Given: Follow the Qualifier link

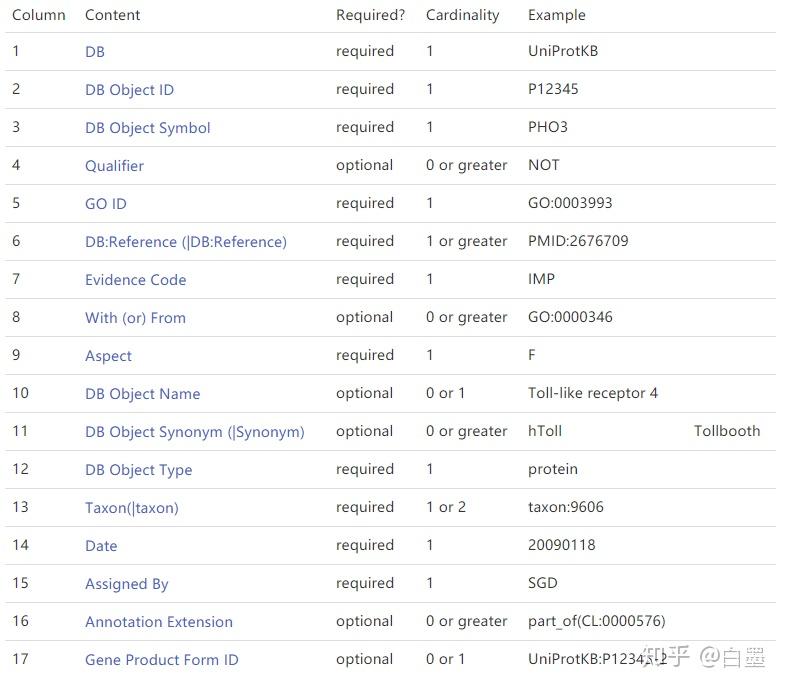Looking at the screenshot, I should tap(114, 166).
